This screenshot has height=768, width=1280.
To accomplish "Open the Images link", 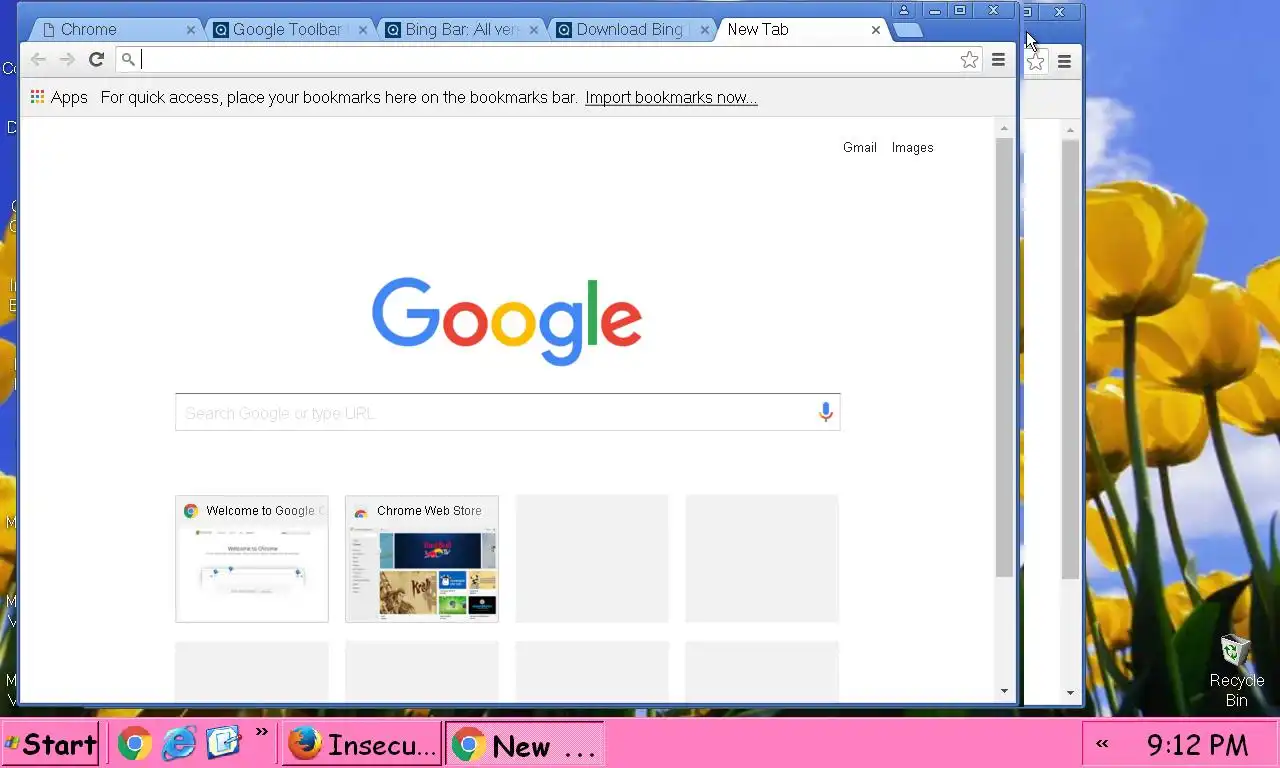I will point(912,147).
